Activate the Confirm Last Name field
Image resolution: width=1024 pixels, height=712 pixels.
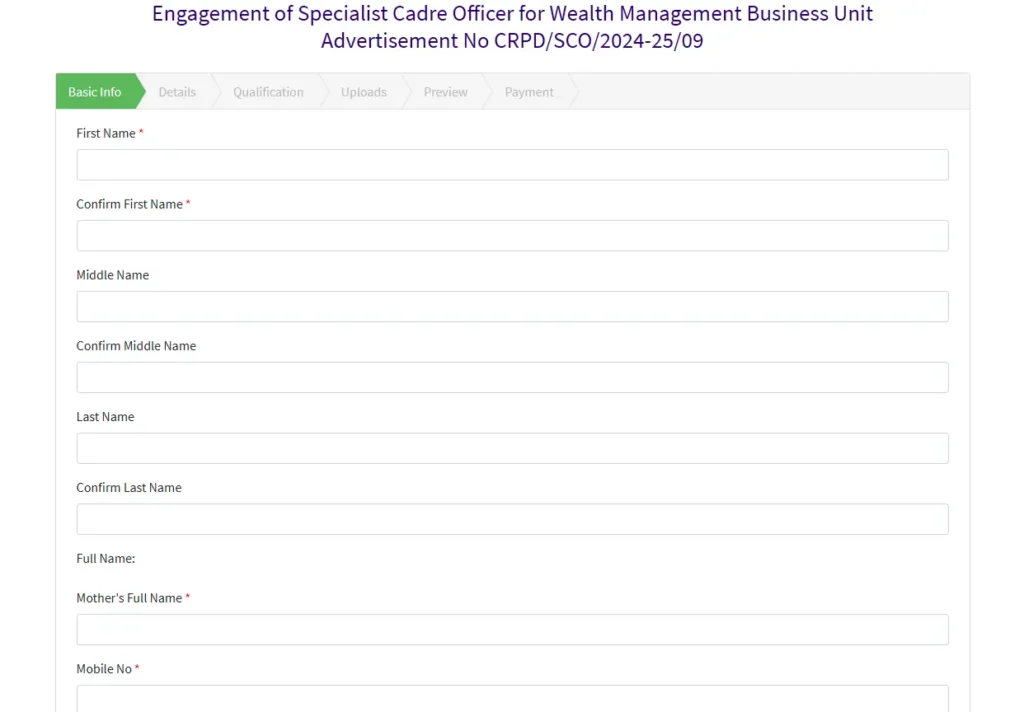click(512, 519)
